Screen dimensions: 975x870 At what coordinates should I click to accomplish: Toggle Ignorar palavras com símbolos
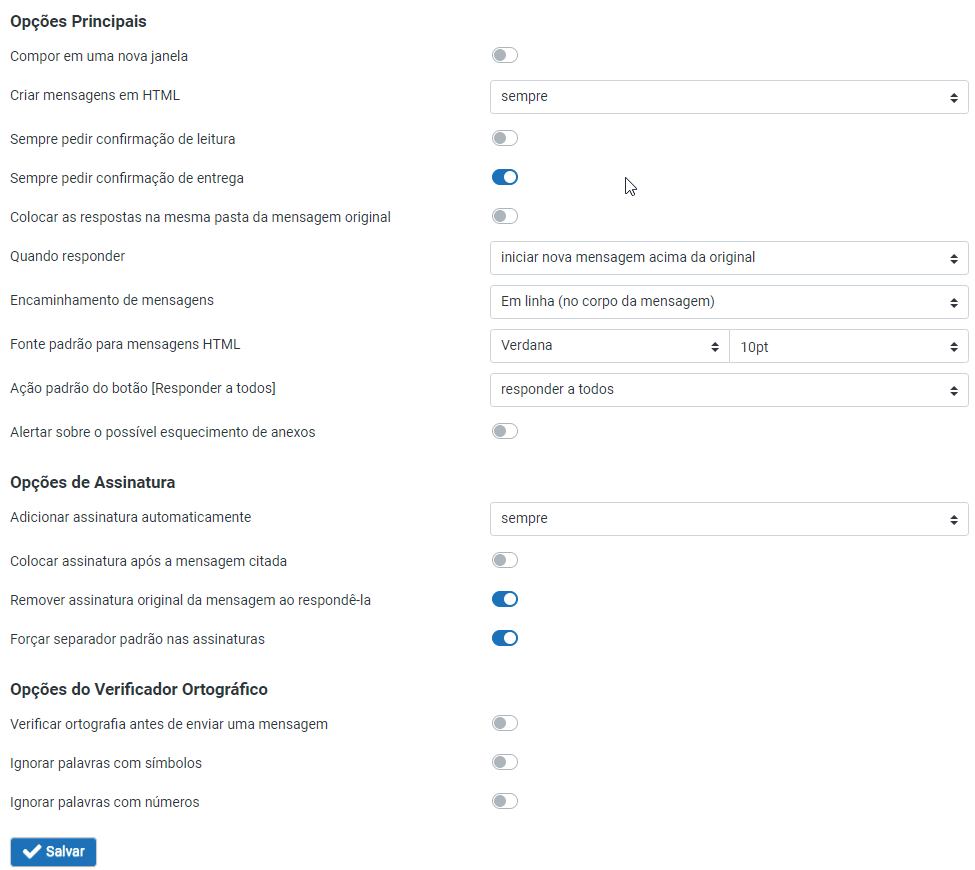504,762
